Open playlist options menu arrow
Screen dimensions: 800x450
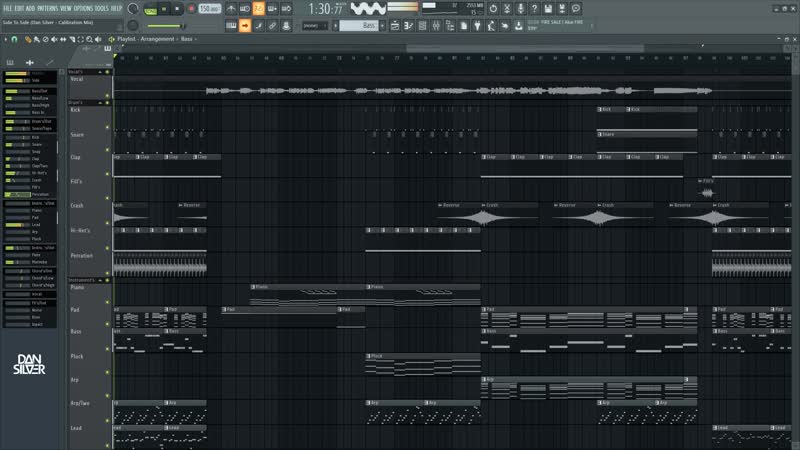pyautogui.click(x=6, y=39)
